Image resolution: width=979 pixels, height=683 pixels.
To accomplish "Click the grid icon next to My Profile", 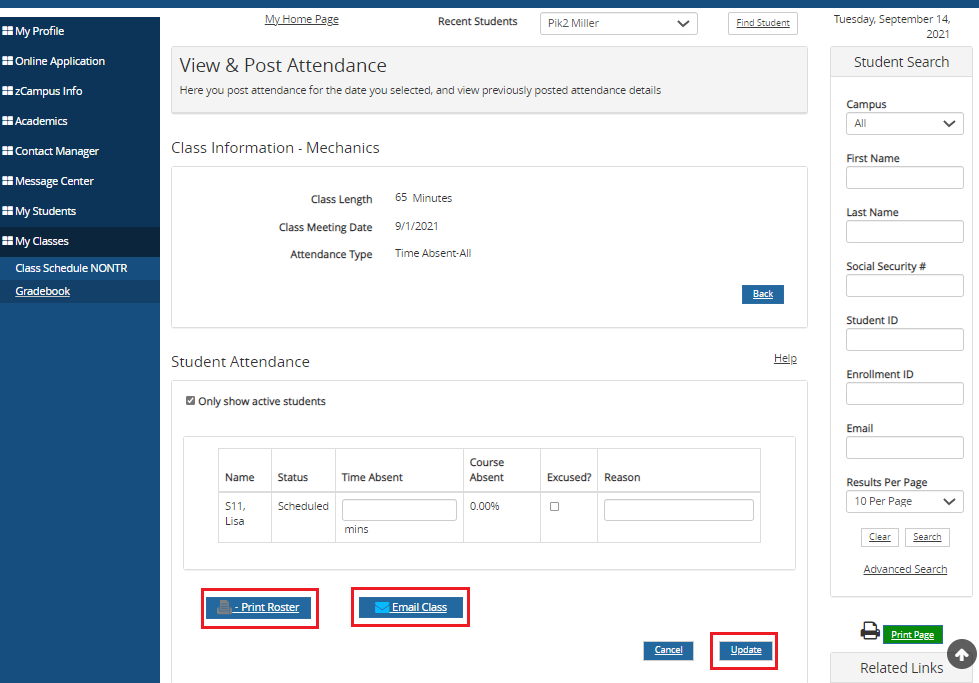I will (x=8, y=31).
